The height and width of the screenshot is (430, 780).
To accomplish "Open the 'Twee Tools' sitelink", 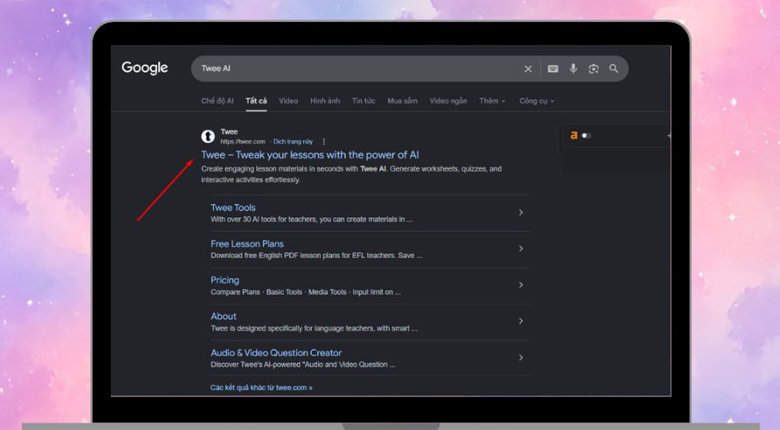I will point(233,208).
